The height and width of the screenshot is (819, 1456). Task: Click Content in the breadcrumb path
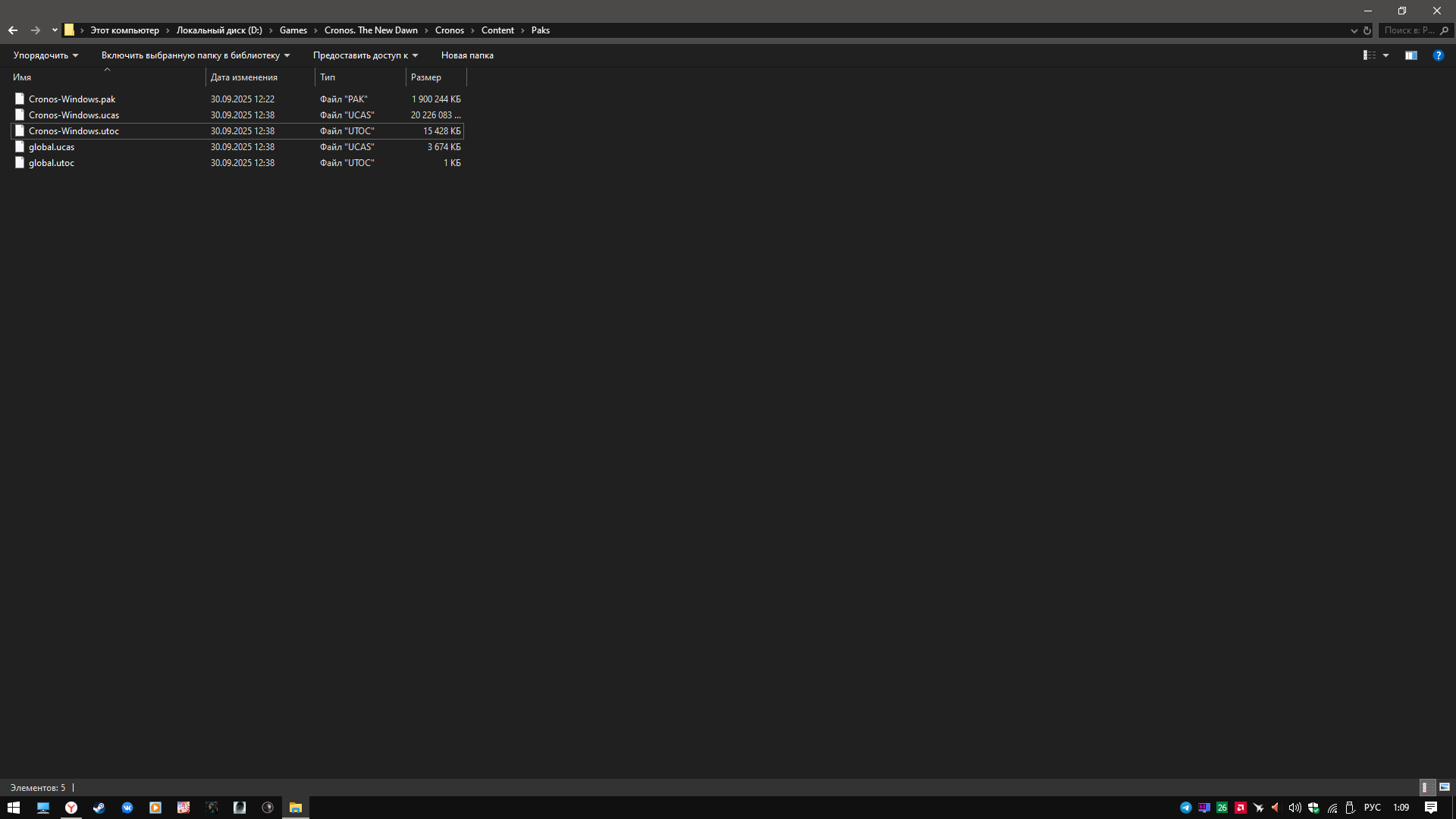coord(497,30)
